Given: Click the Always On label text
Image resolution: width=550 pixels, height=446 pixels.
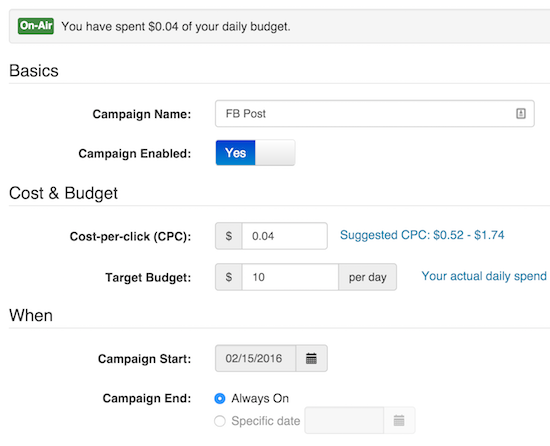Looking at the screenshot, I should [260, 398].
